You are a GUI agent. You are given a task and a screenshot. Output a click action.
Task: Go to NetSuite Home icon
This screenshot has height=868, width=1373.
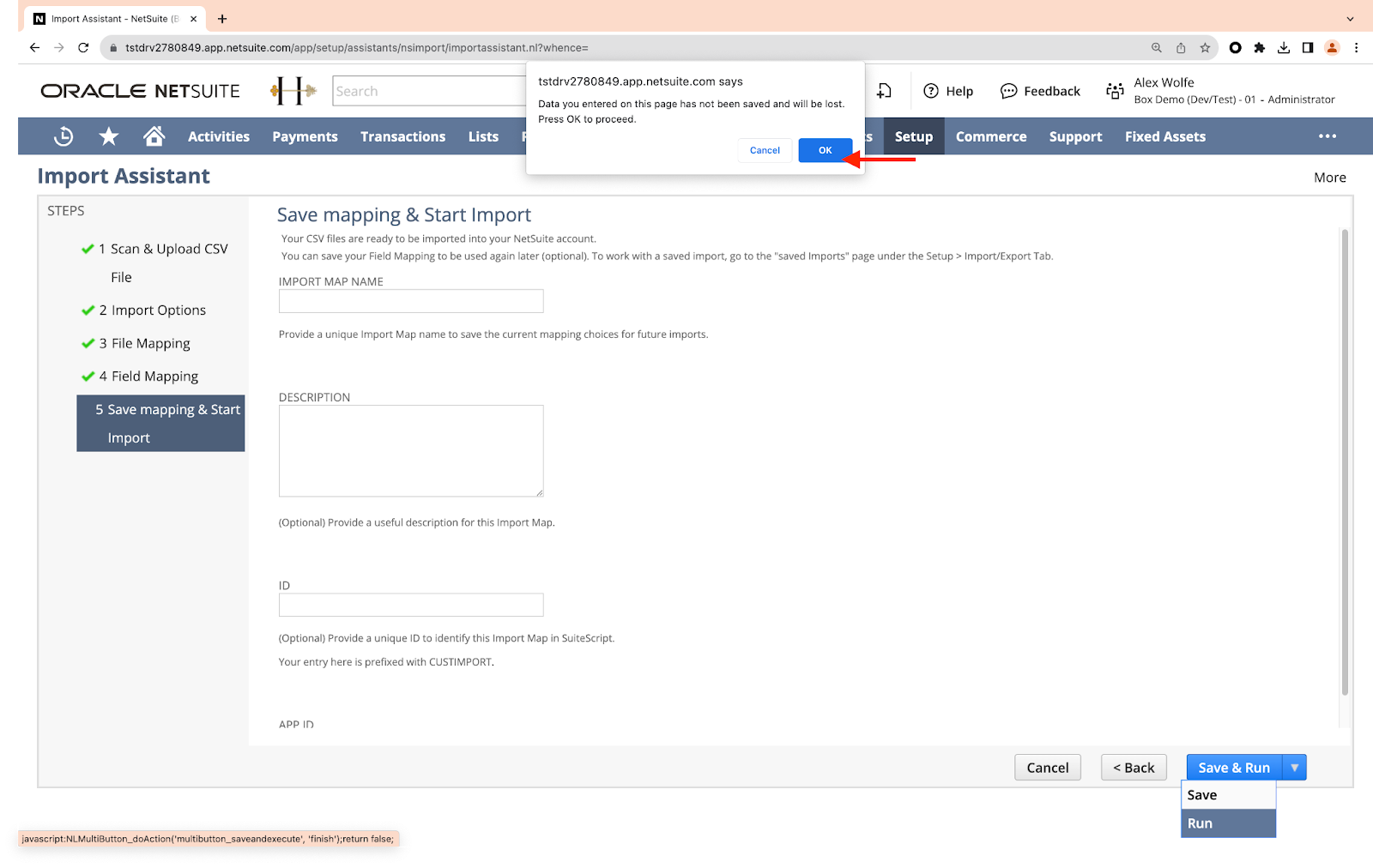tap(154, 136)
